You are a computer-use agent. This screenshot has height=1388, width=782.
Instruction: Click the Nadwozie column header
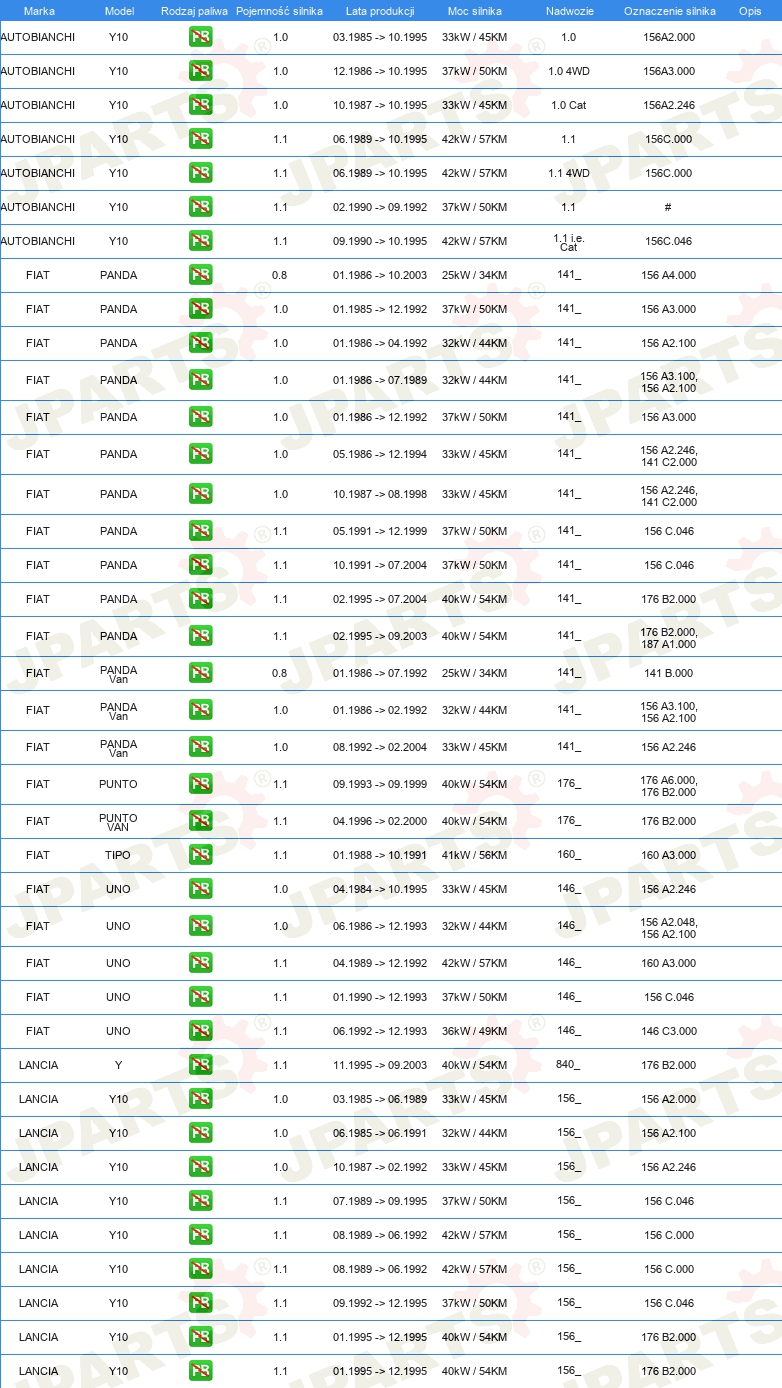click(568, 11)
